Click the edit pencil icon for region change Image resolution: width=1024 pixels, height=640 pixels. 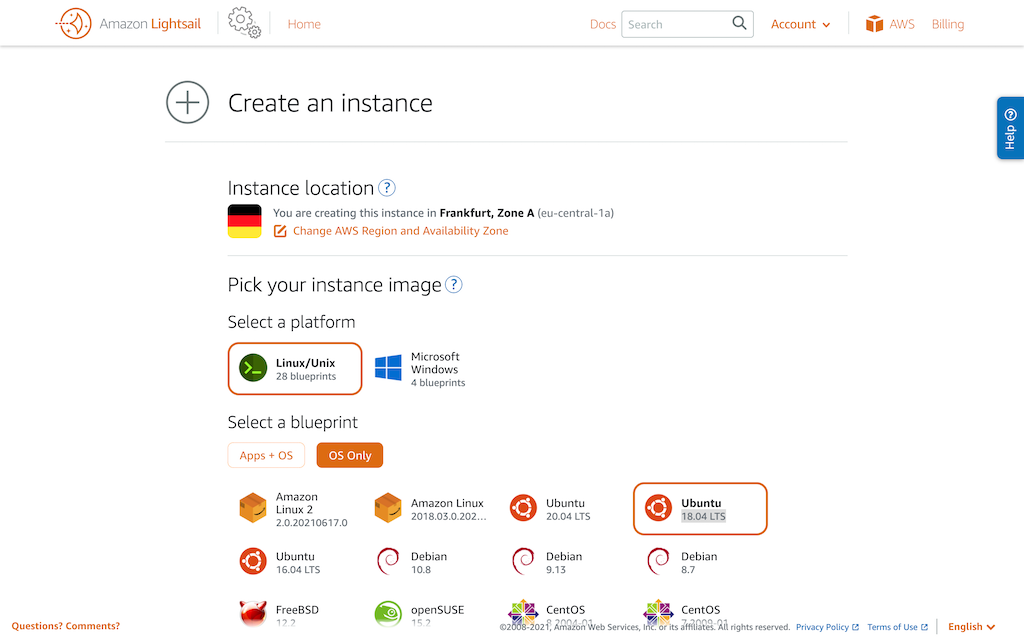click(280, 231)
